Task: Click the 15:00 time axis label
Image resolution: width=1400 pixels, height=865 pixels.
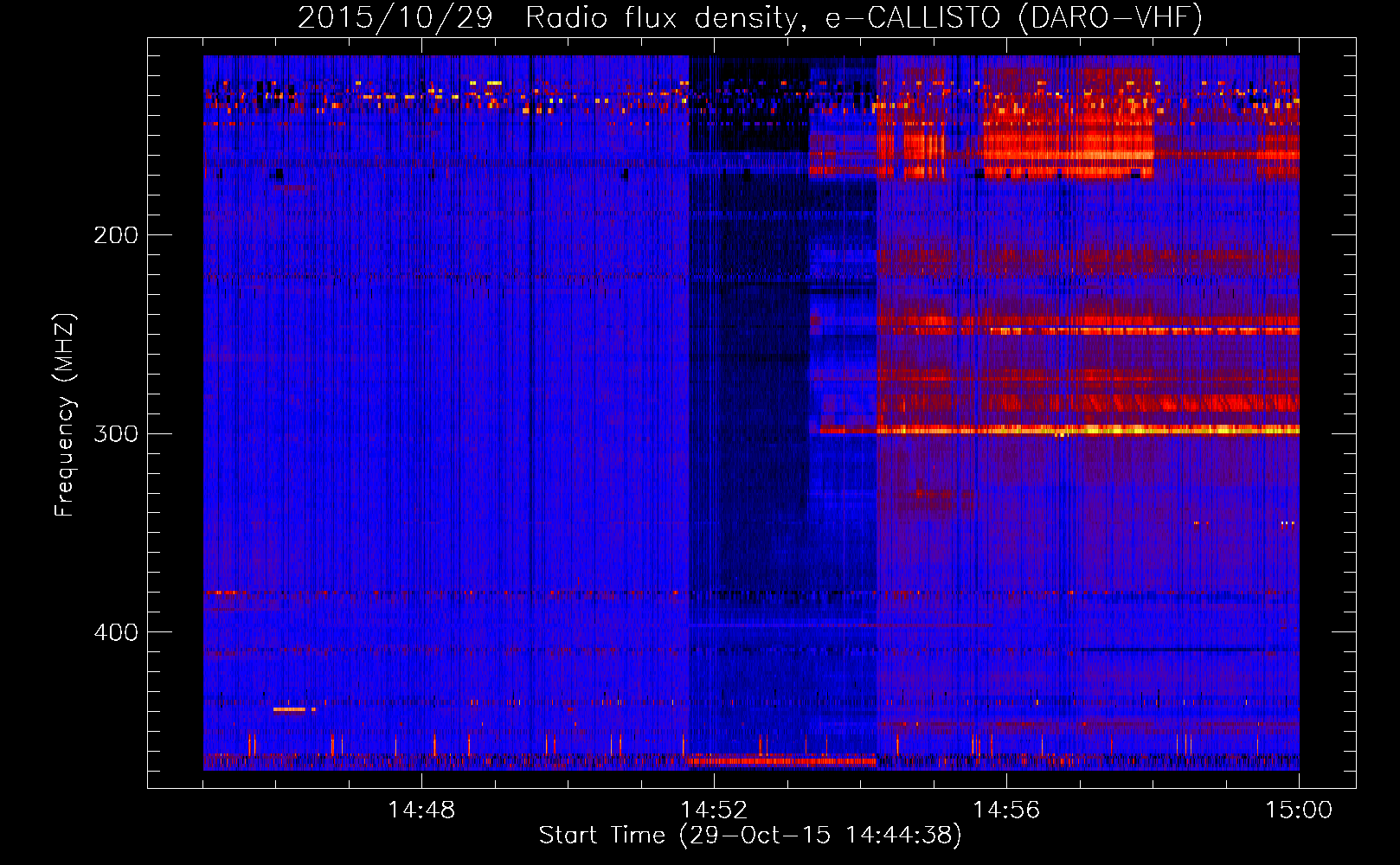Action: pyautogui.click(x=1299, y=811)
